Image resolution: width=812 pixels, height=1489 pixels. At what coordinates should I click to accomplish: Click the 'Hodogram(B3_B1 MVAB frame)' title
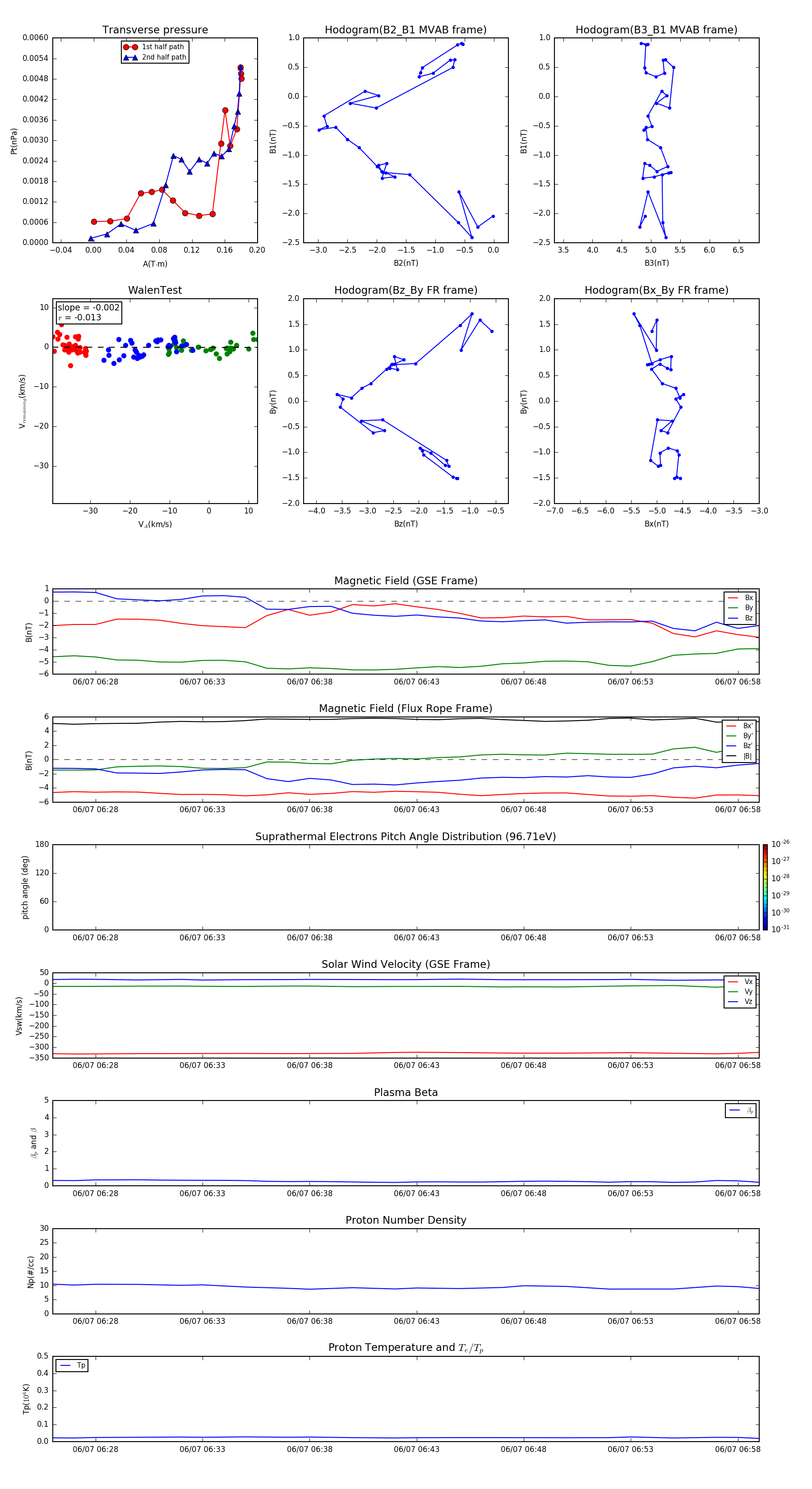point(656,29)
